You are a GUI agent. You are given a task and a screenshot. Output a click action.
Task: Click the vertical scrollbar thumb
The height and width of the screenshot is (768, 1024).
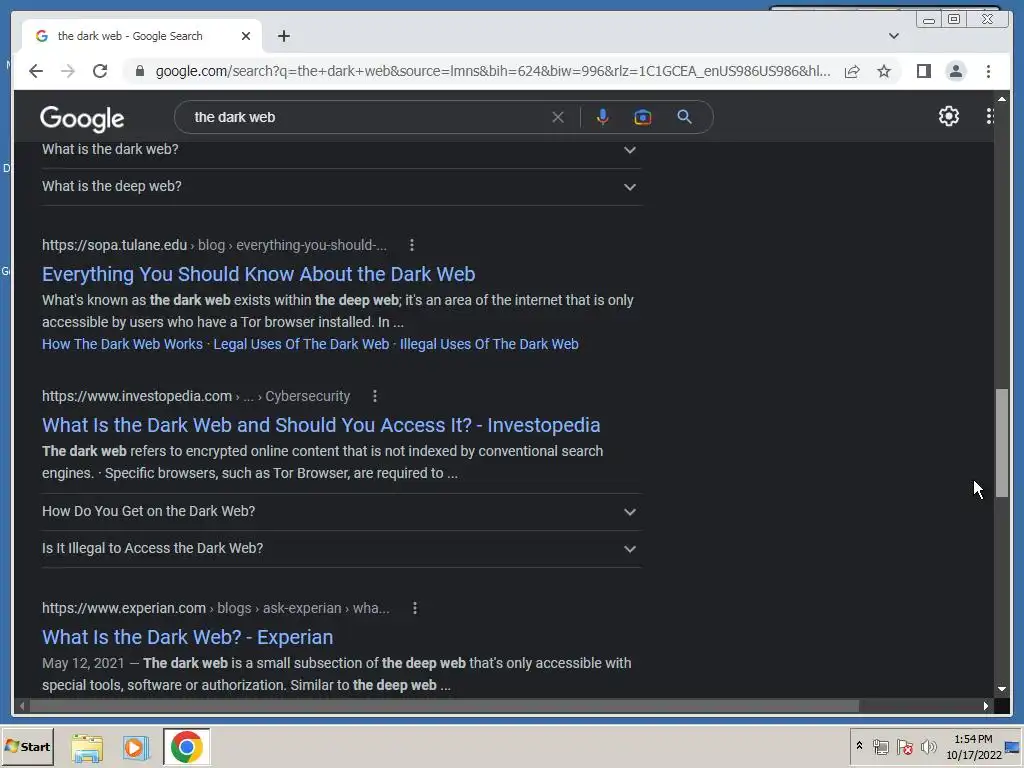1002,443
